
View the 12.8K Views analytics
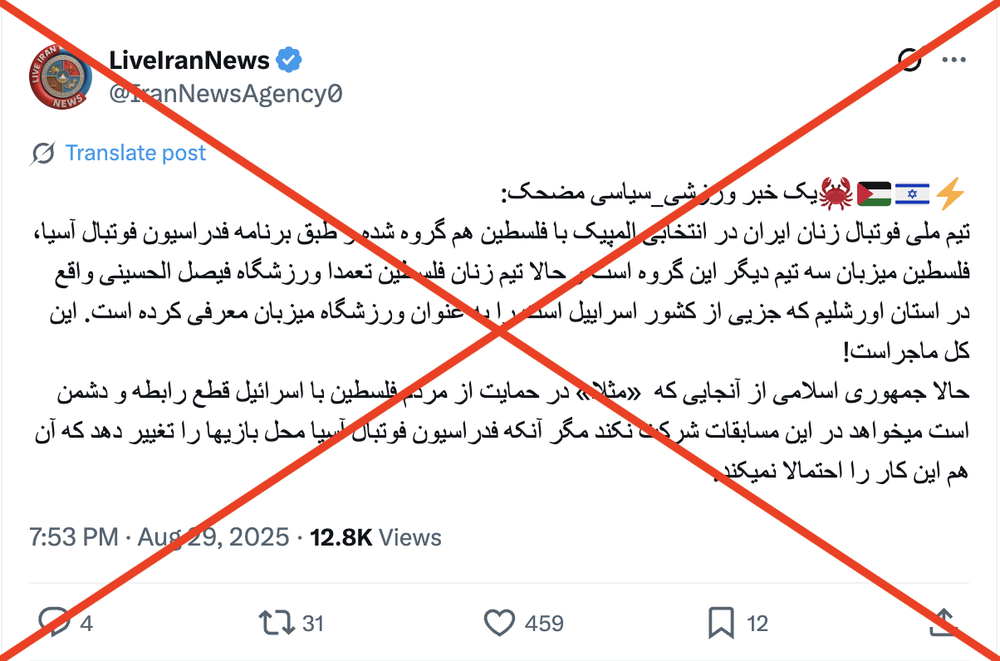point(376,537)
